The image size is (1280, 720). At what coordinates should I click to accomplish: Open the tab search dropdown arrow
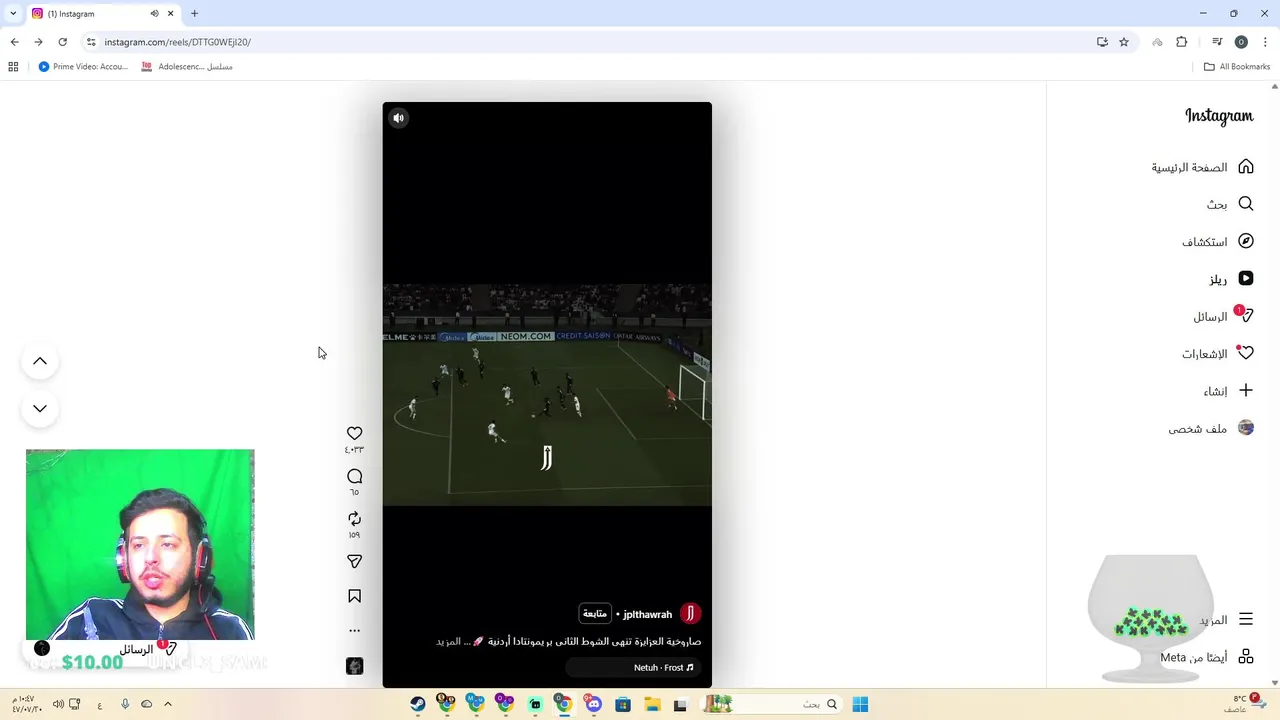(12, 14)
